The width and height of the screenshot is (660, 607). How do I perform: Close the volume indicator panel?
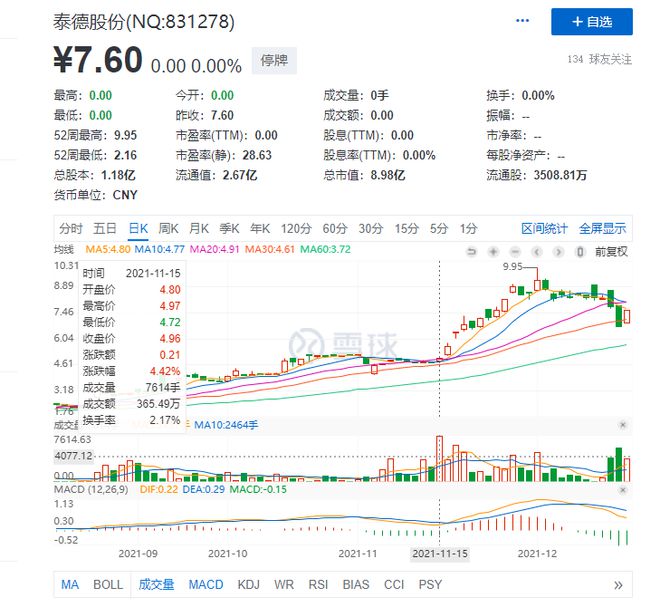click(x=623, y=425)
